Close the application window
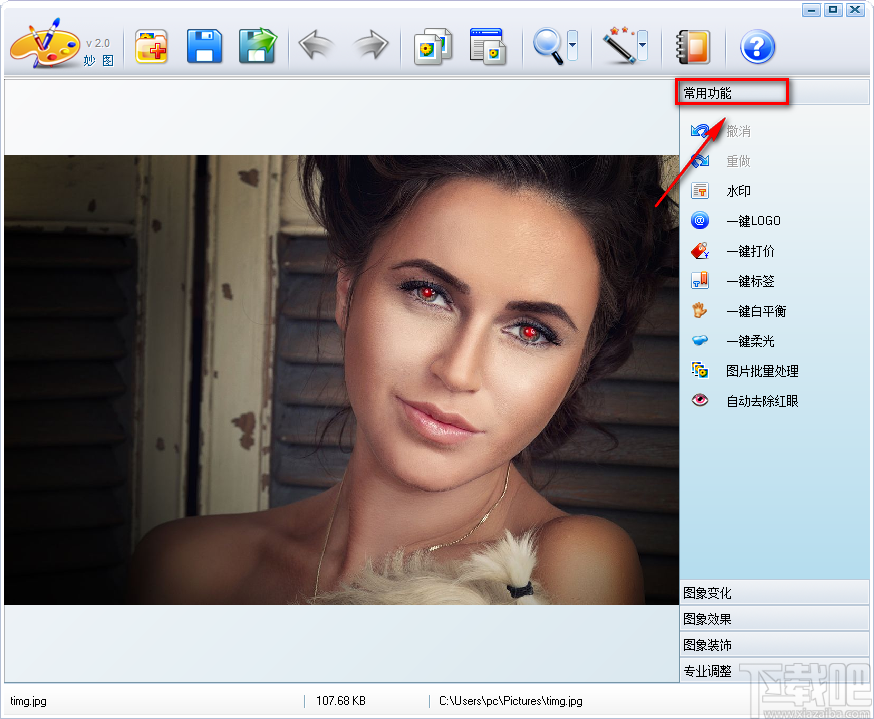 [854, 10]
